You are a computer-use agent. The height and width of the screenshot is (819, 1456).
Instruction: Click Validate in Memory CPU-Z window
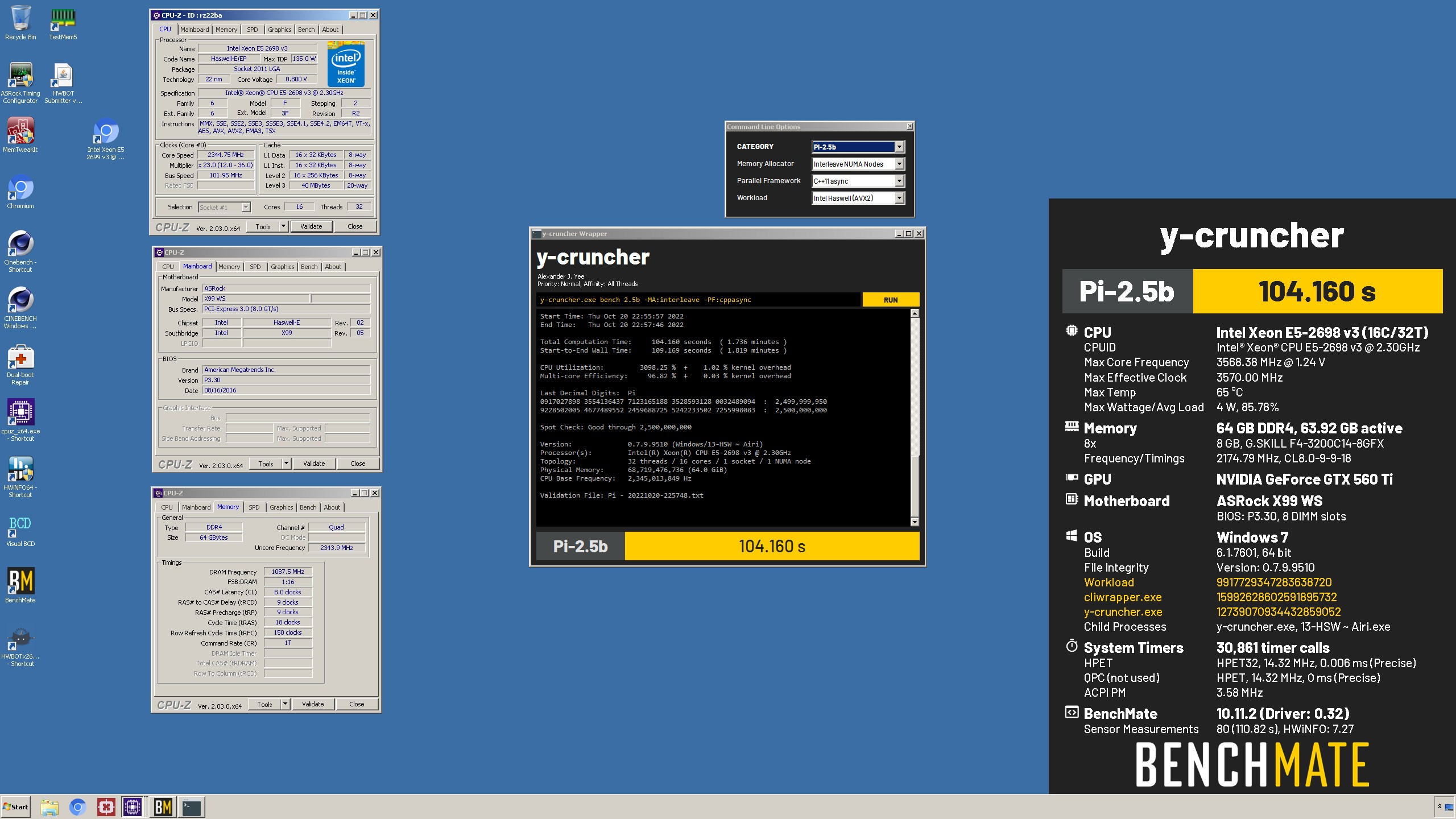pos(313,704)
